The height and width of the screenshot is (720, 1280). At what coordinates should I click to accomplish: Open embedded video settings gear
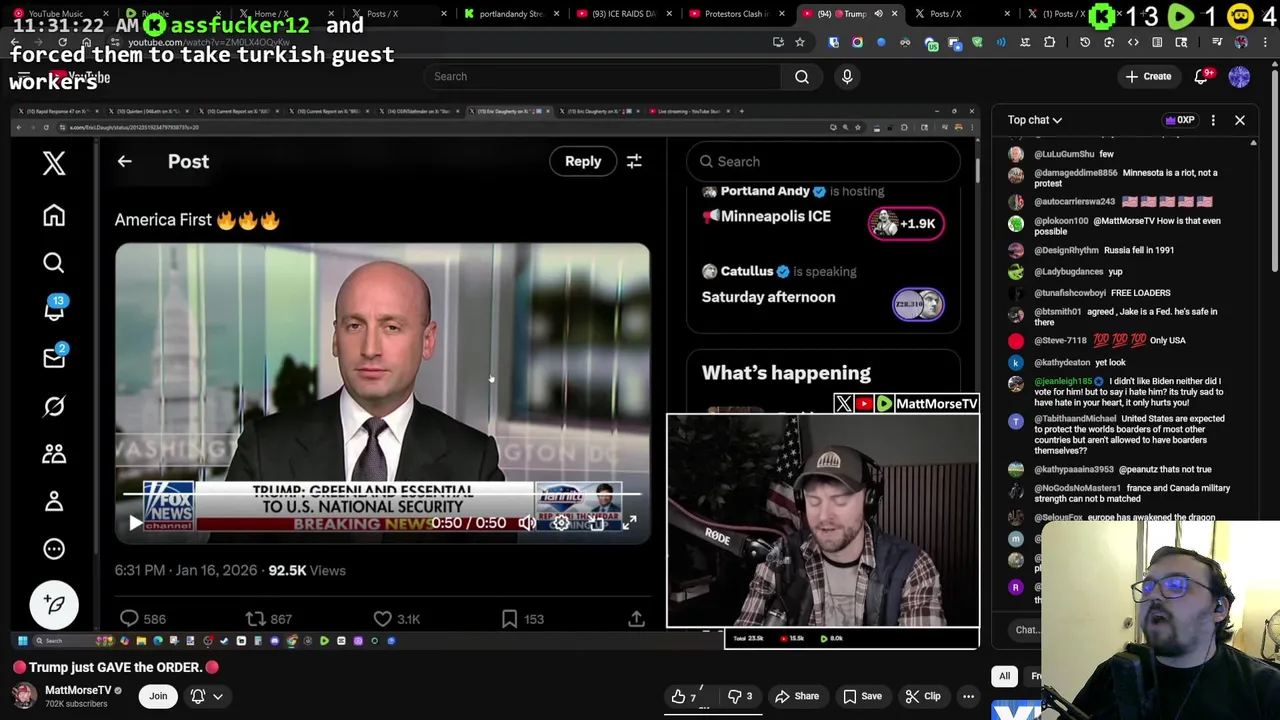pyautogui.click(x=561, y=523)
